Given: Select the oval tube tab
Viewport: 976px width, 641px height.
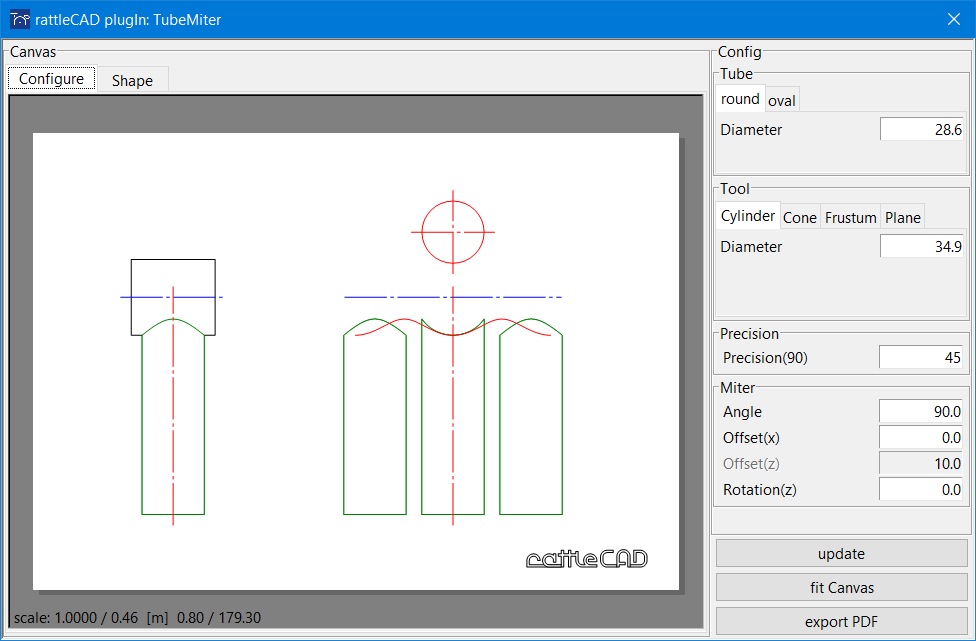Looking at the screenshot, I should (x=782, y=101).
